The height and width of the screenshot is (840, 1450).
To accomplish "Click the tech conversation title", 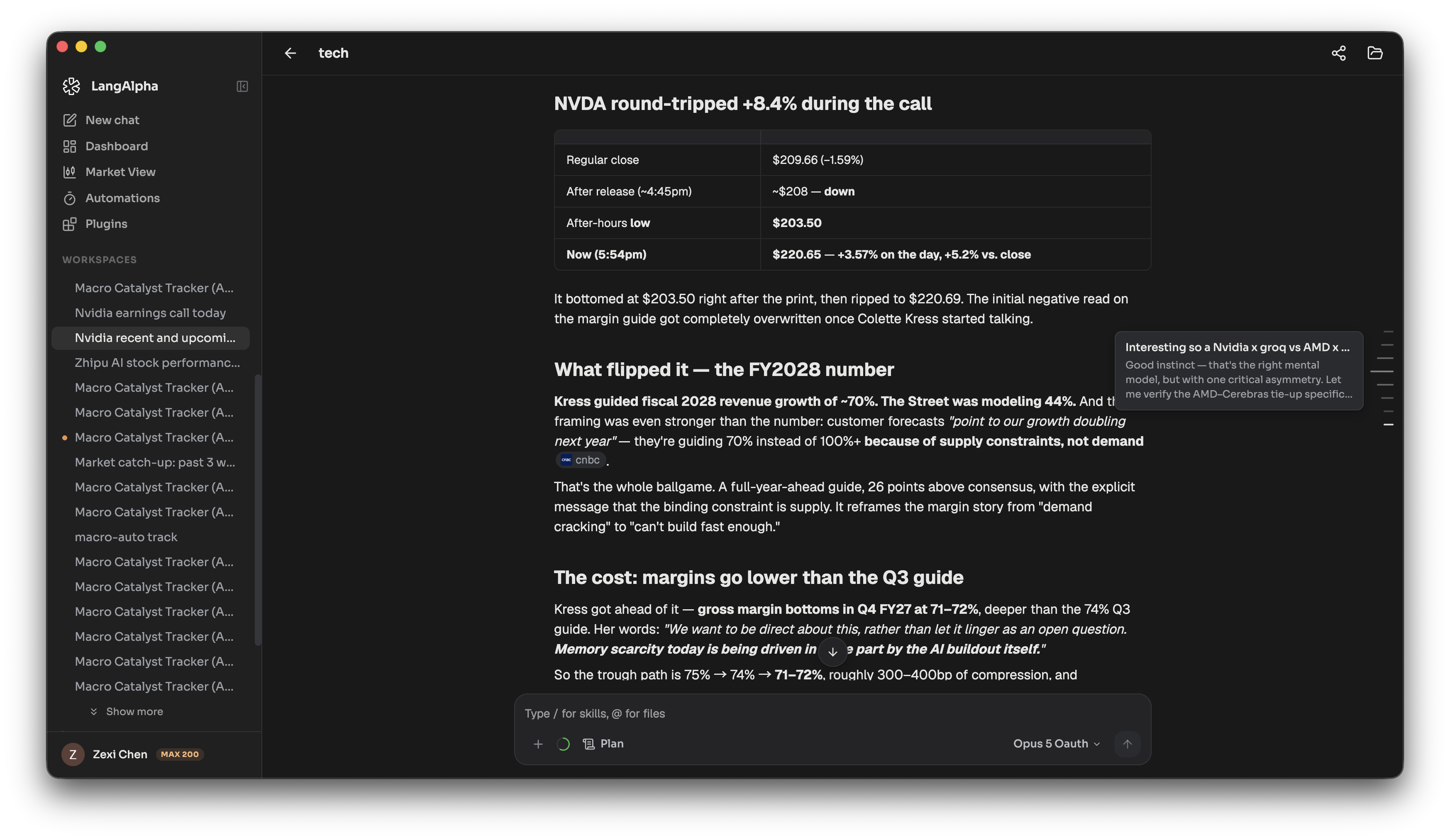I will coord(333,53).
